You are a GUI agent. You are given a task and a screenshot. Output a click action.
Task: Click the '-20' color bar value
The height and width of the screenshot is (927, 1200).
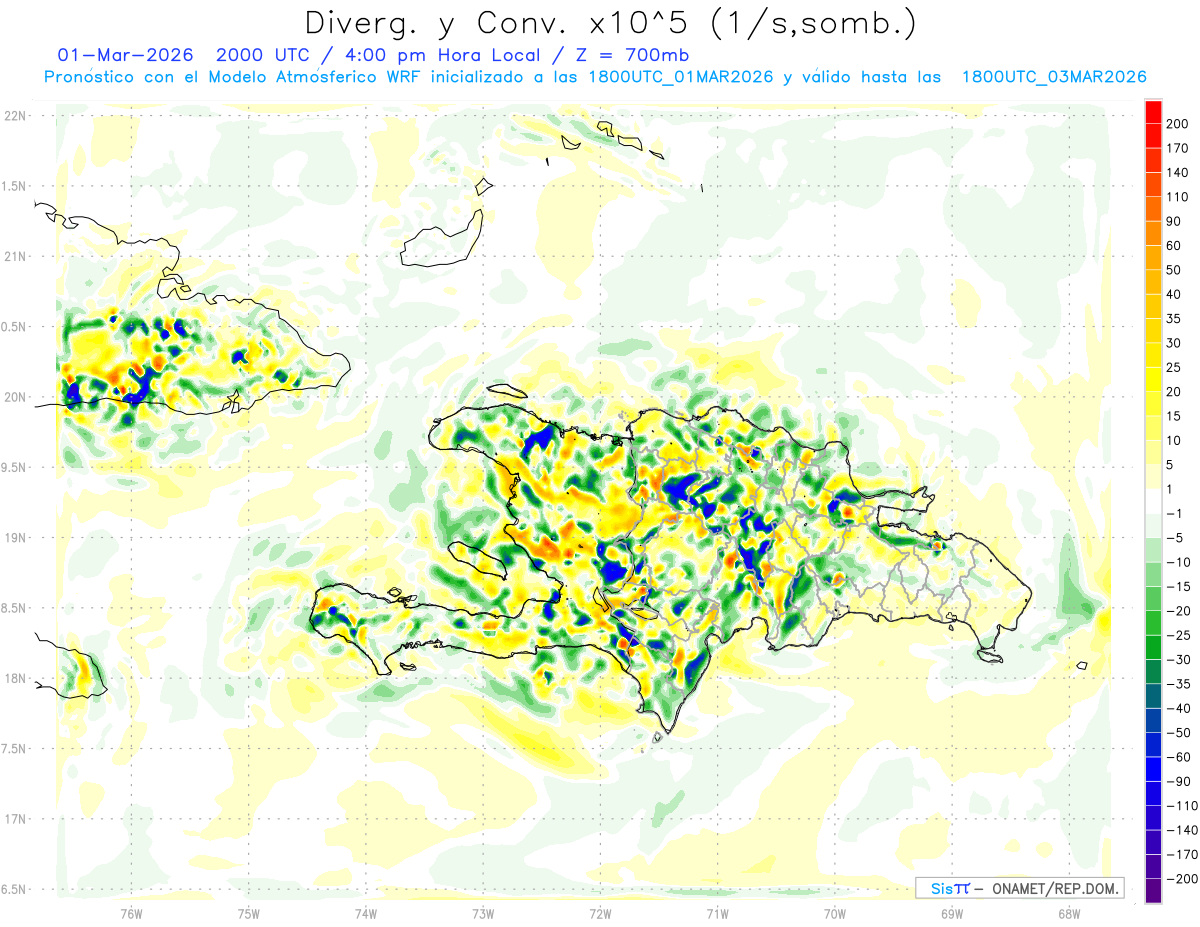click(x=1177, y=611)
